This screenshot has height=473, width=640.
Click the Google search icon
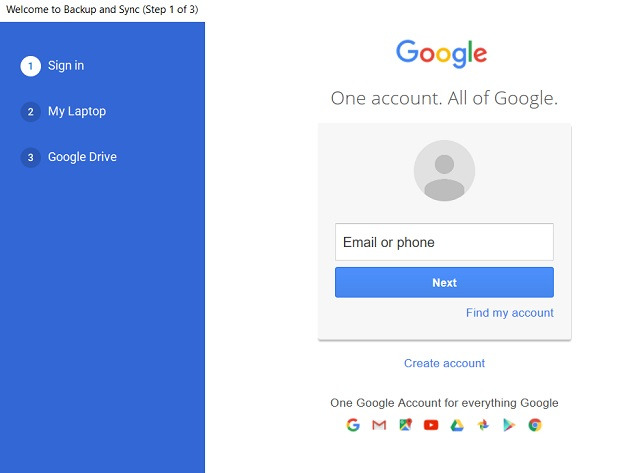353,425
